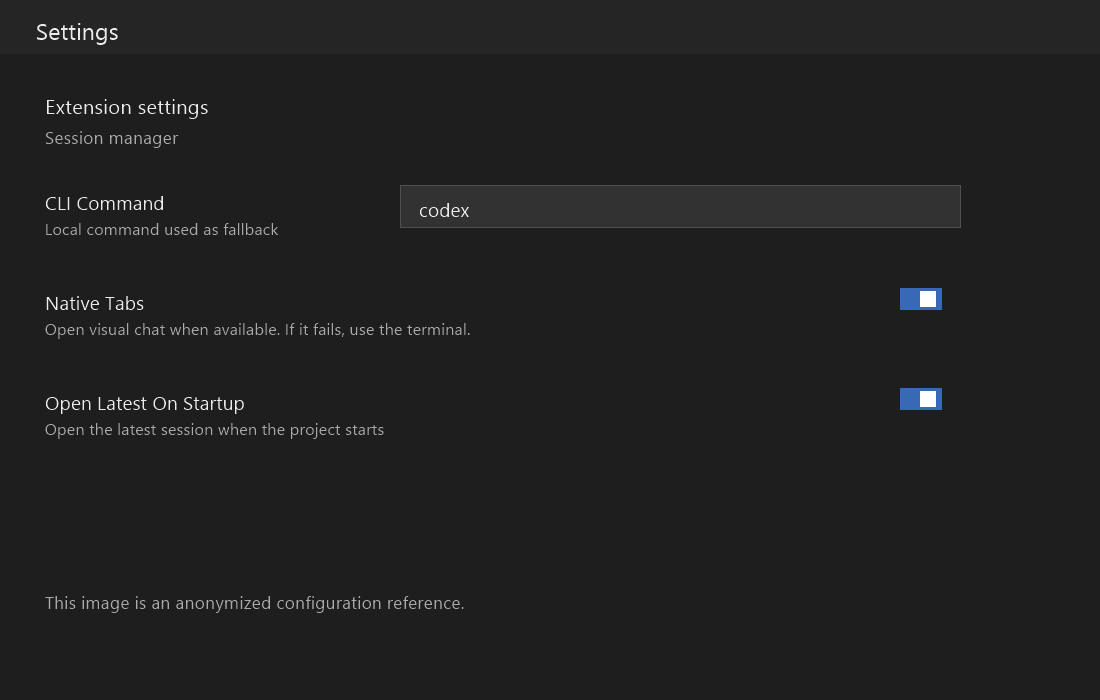The image size is (1100, 700).
Task: Click the 'Local command used as fallback' description
Action: [161, 230]
